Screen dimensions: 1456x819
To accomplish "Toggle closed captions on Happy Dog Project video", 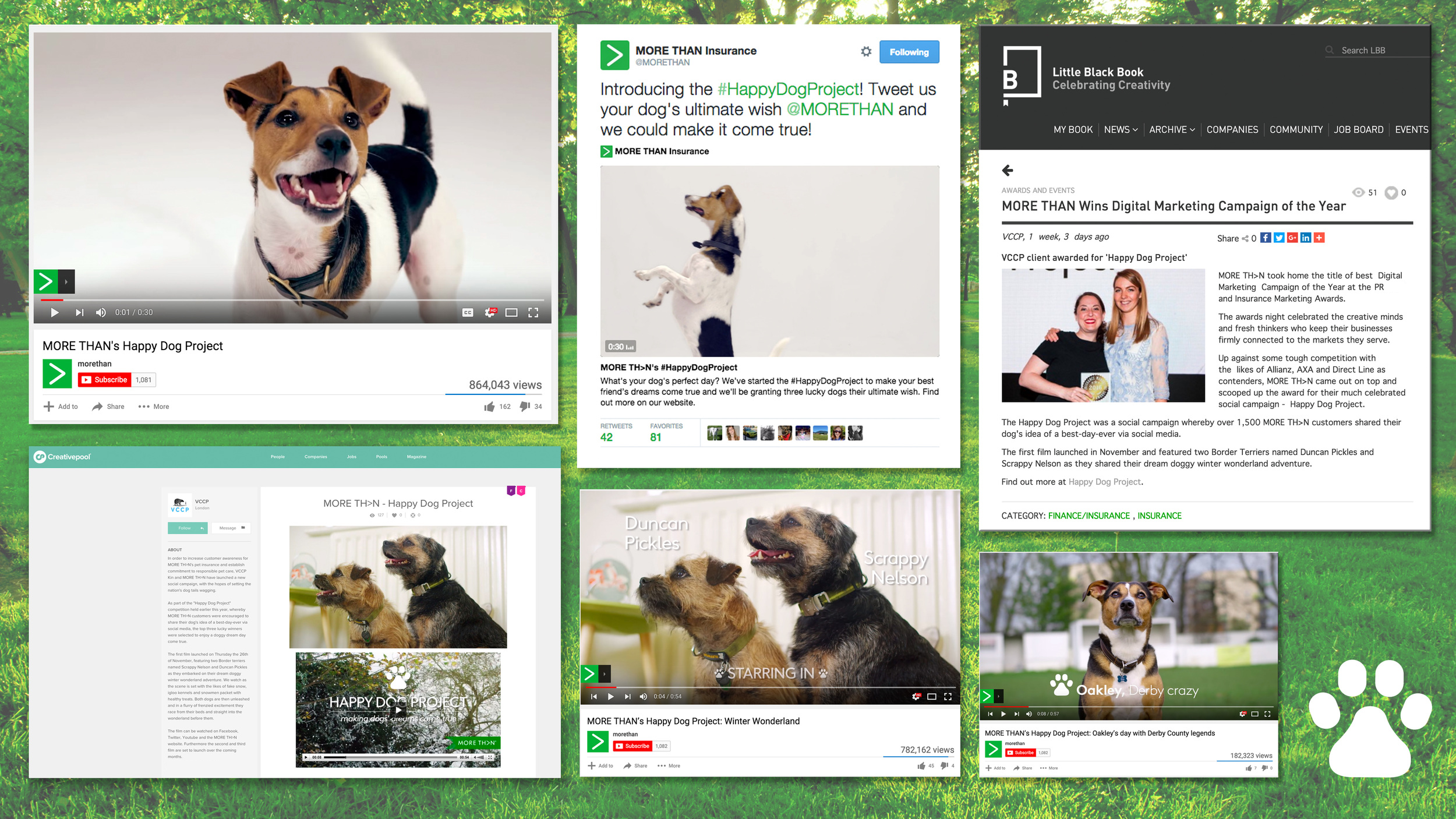I will (x=468, y=313).
